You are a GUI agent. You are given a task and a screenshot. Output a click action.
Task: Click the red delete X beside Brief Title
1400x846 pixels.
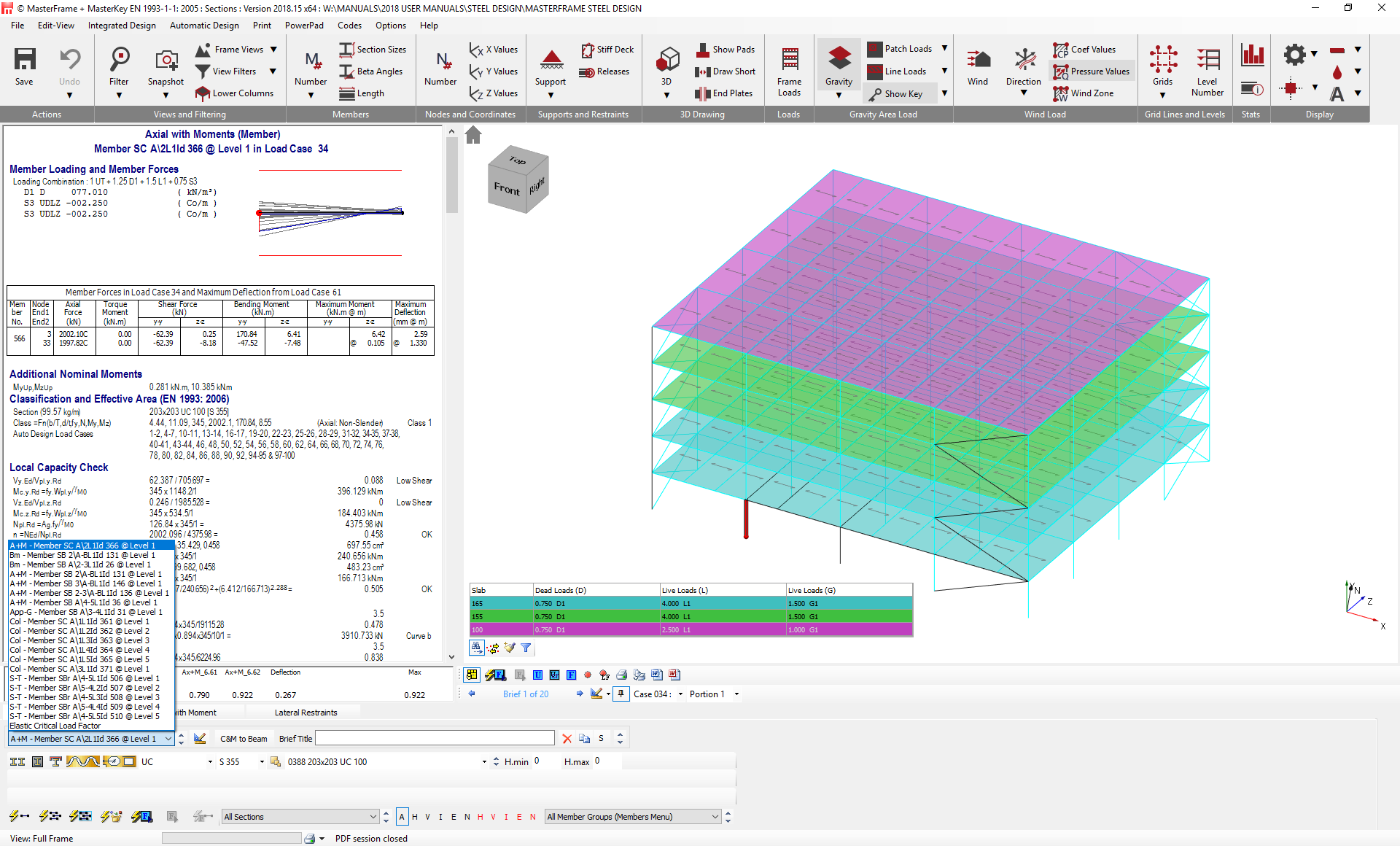[x=567, y=739]
